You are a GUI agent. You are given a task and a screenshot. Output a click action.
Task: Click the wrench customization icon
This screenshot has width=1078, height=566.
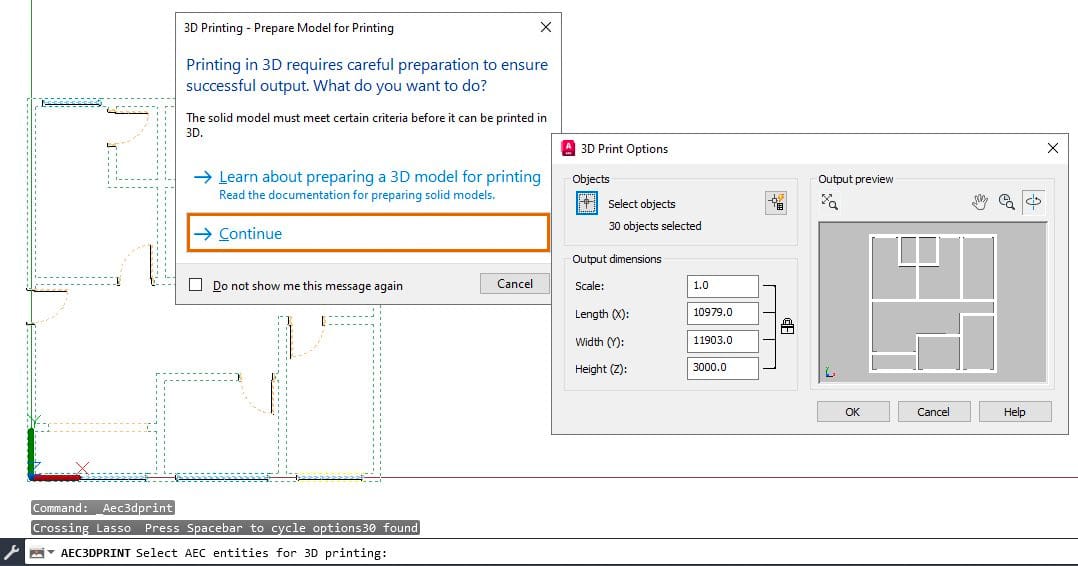[12, 552]
